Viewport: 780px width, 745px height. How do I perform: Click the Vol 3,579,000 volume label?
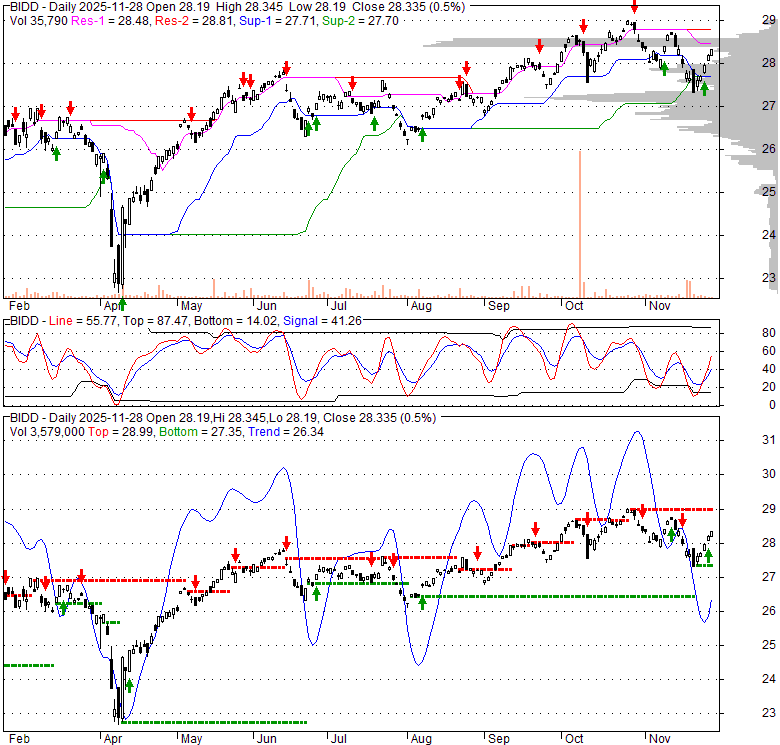point(45,430)
